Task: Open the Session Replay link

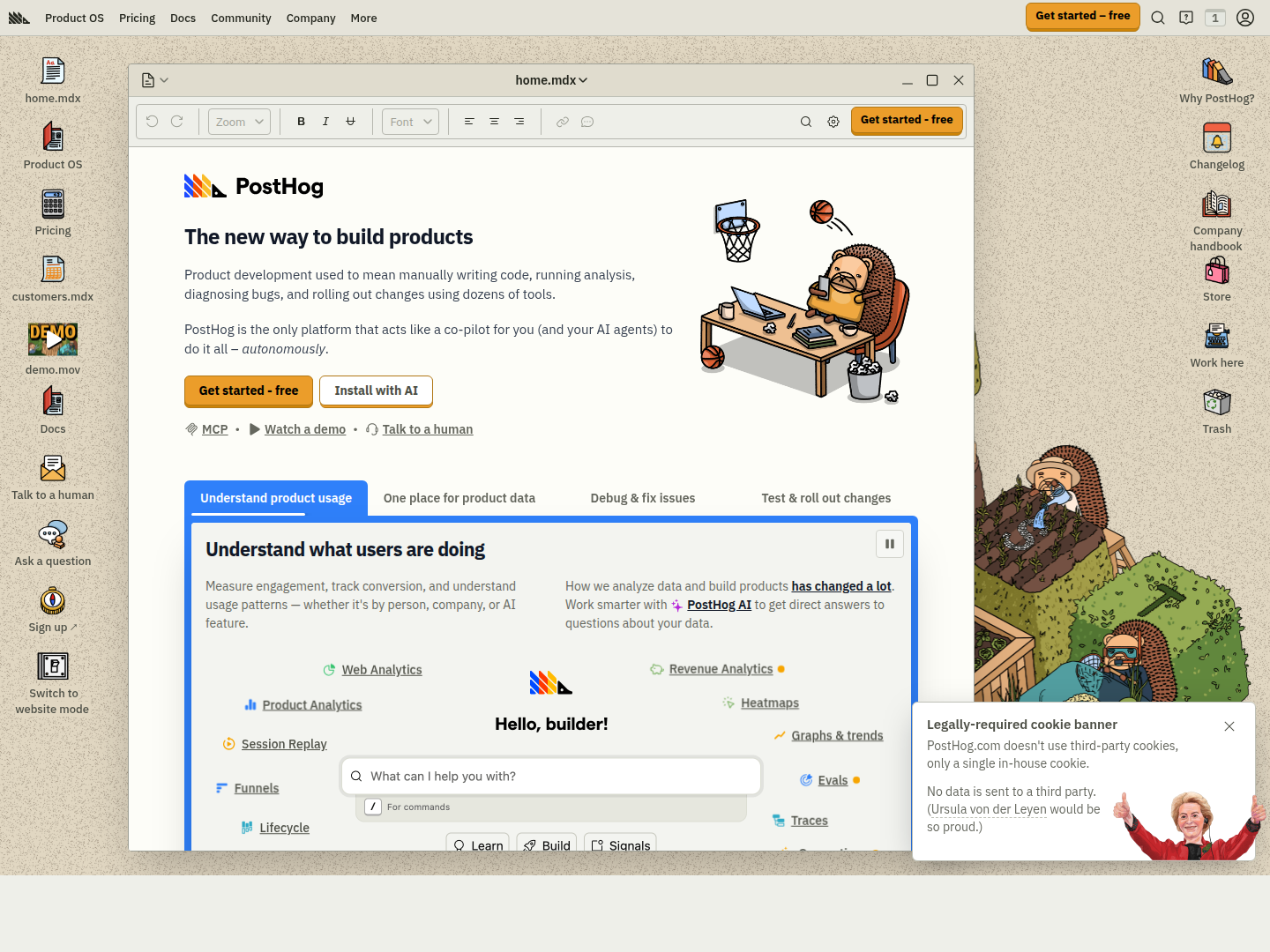Action: pyautogui.click(x=284, y=744)
